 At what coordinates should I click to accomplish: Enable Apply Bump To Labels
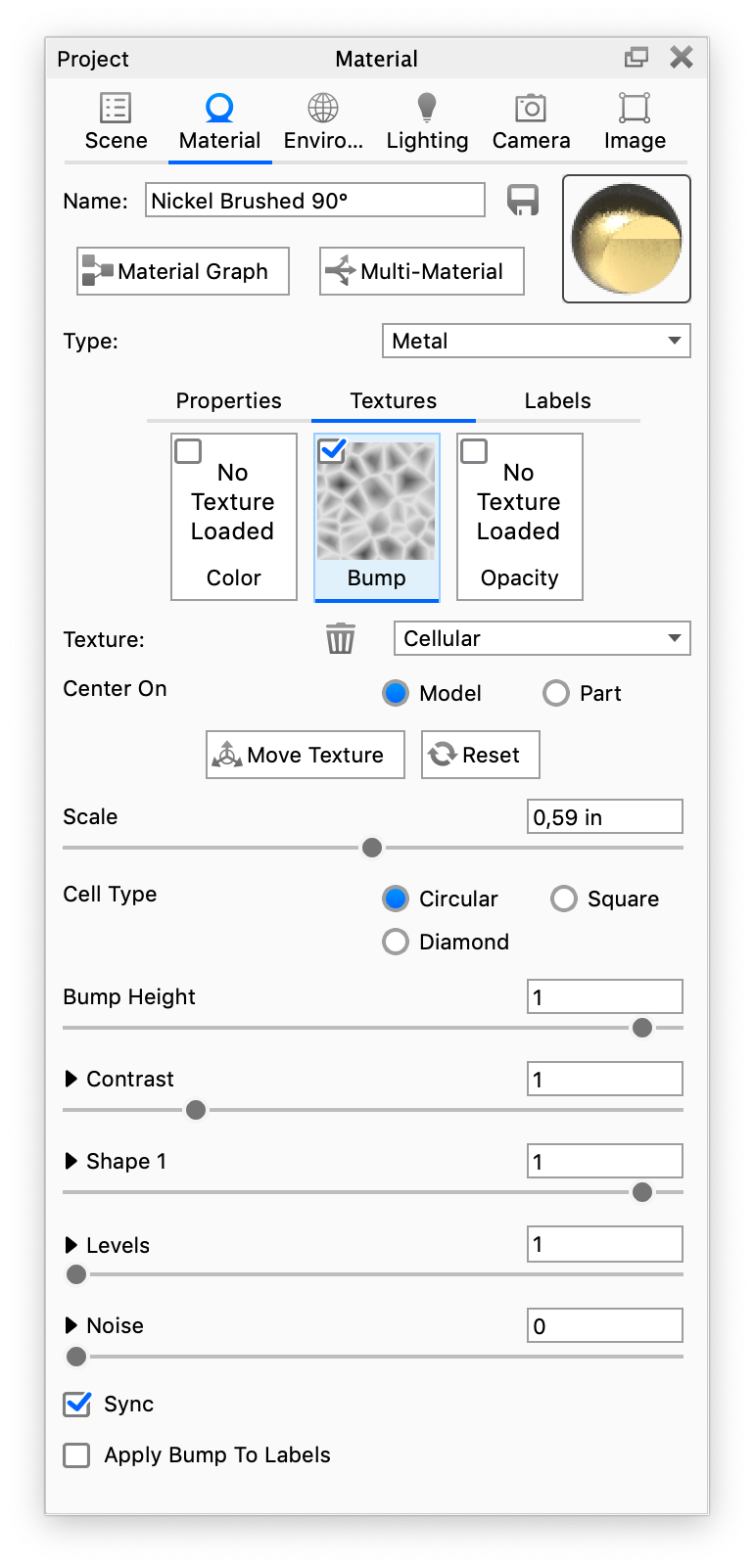76,1455
